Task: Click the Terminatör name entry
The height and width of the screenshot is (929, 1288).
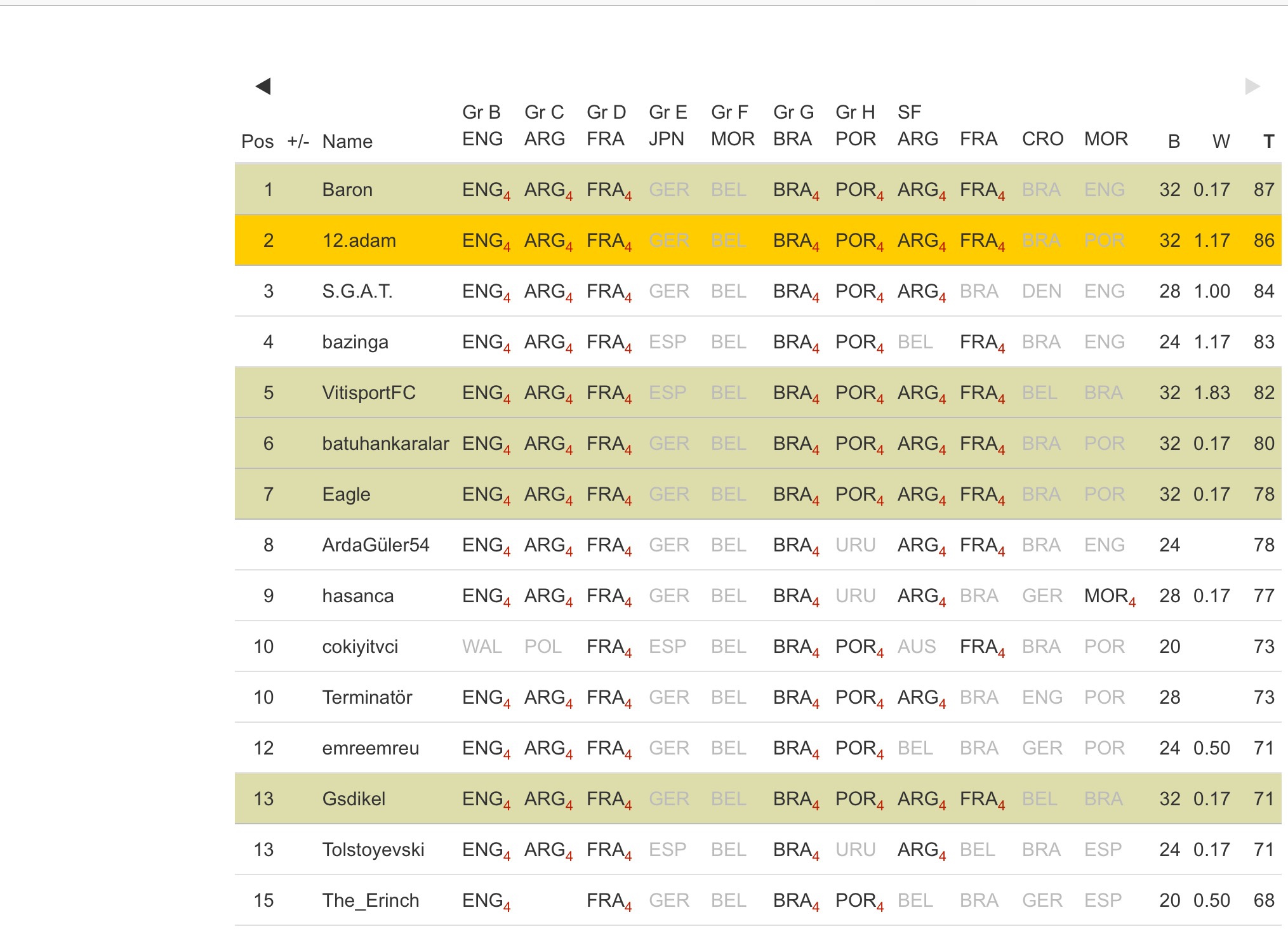Action: pos(367,697)
